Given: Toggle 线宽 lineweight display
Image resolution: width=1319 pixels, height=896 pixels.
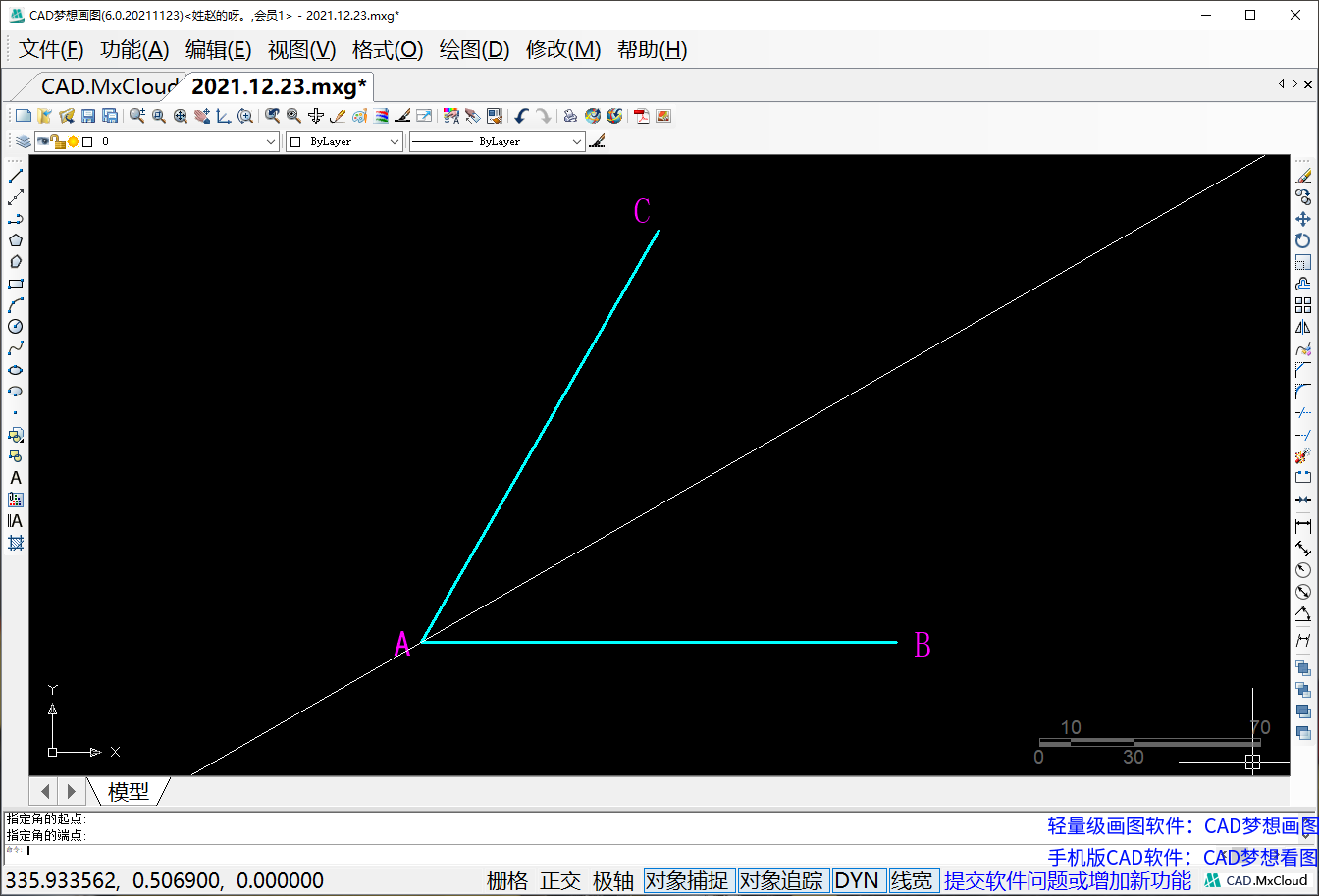Looking at the screenshot, I should (x=912, y=881).
